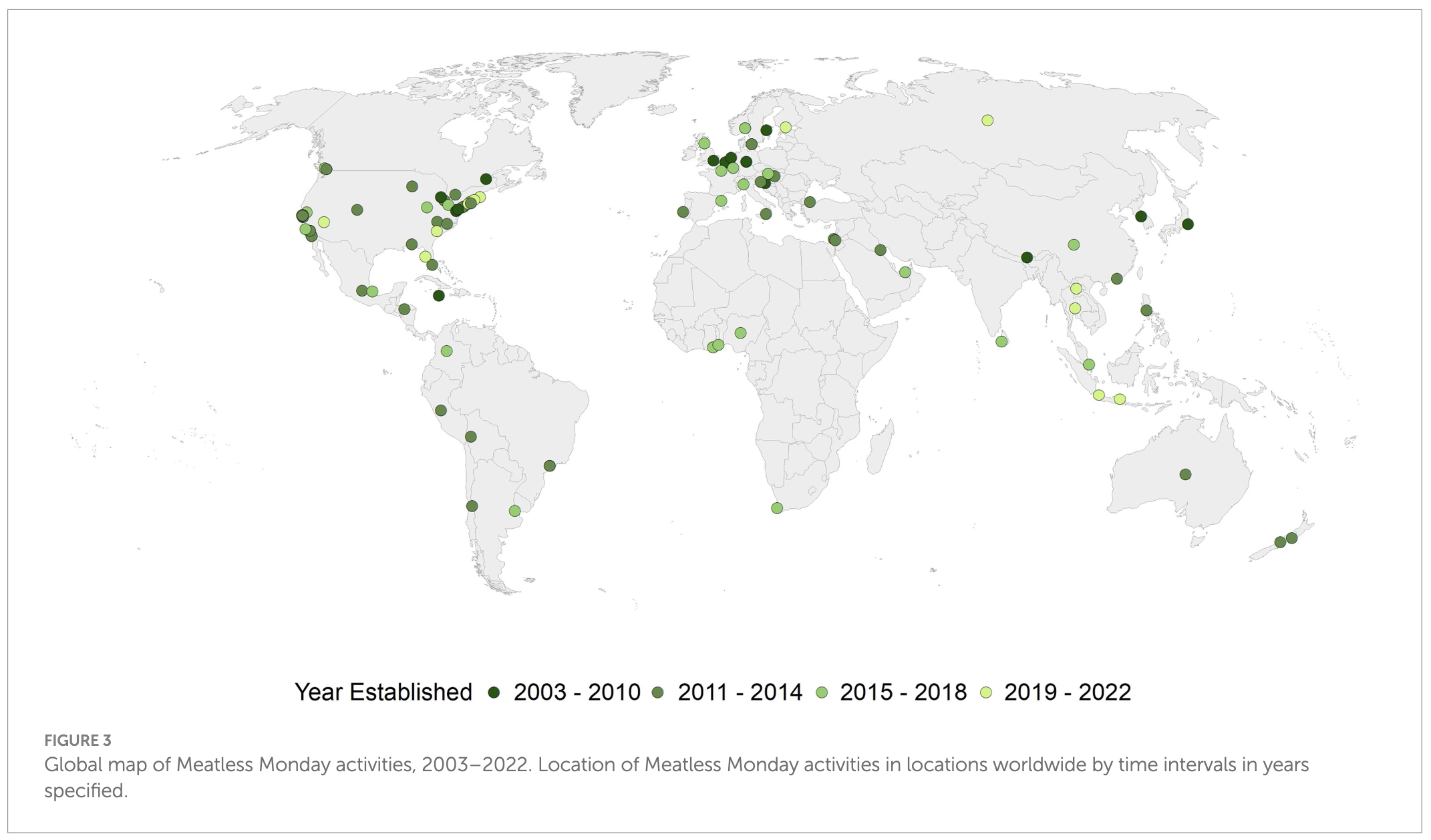Image resolution: width=1431 pixels, height=840 pixels.
Task: Click the light green marker in central China
Action: pos(1074,245)
